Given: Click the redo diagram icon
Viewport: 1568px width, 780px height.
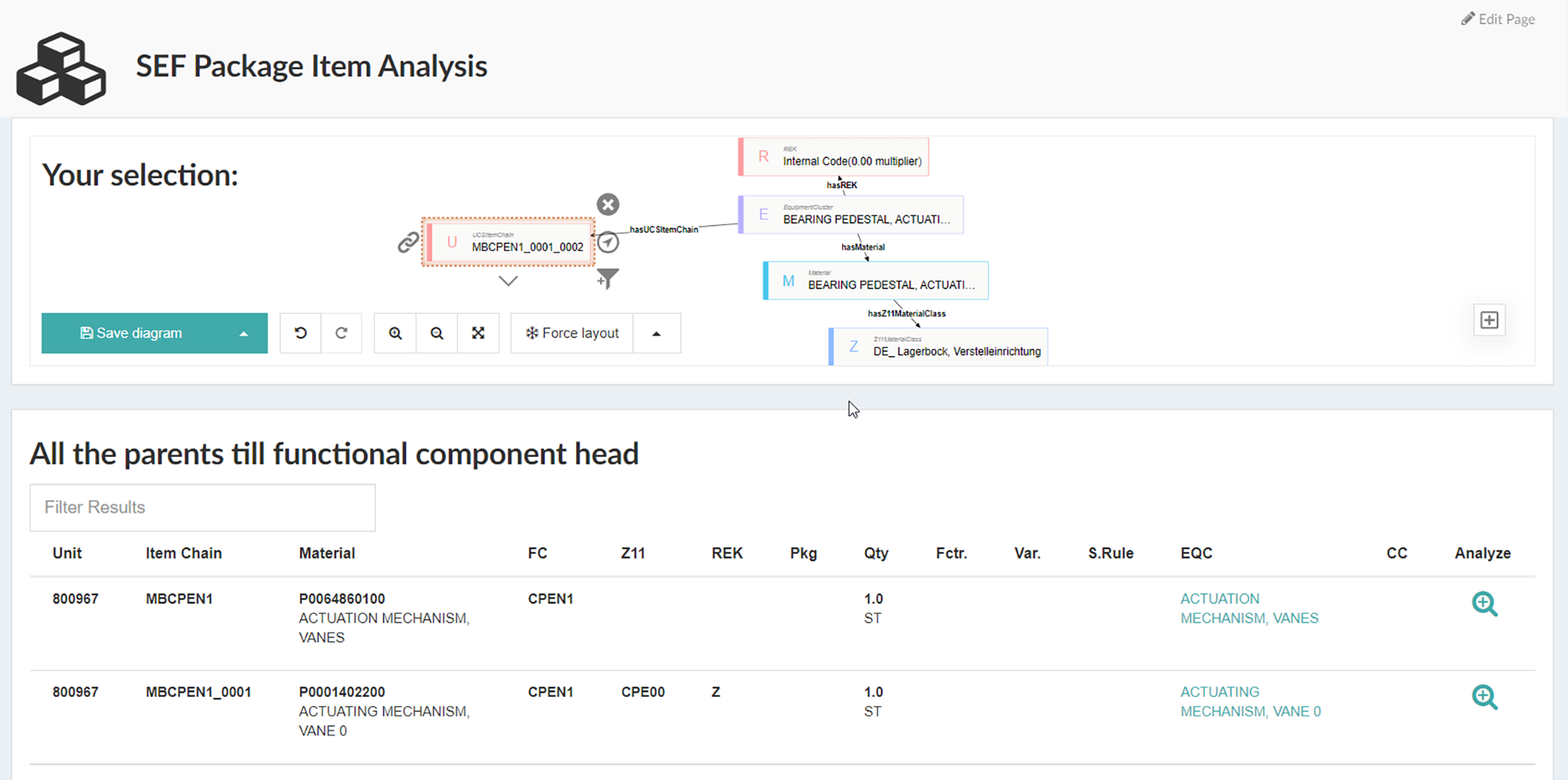Looking at the screenshot, I should coord(341,333).
